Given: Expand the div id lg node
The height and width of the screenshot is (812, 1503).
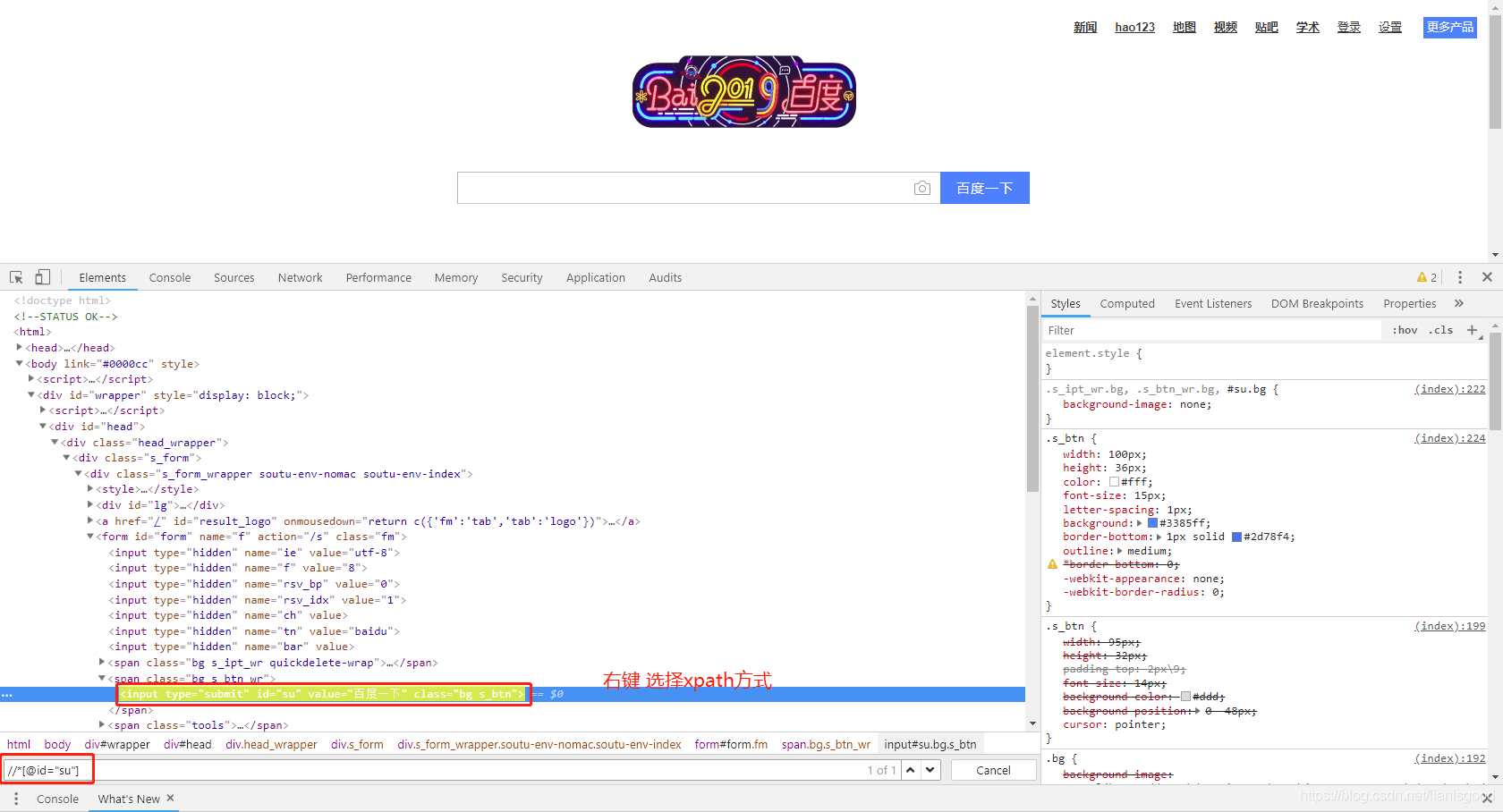Looking at the screenshot, I should point(89,504).
